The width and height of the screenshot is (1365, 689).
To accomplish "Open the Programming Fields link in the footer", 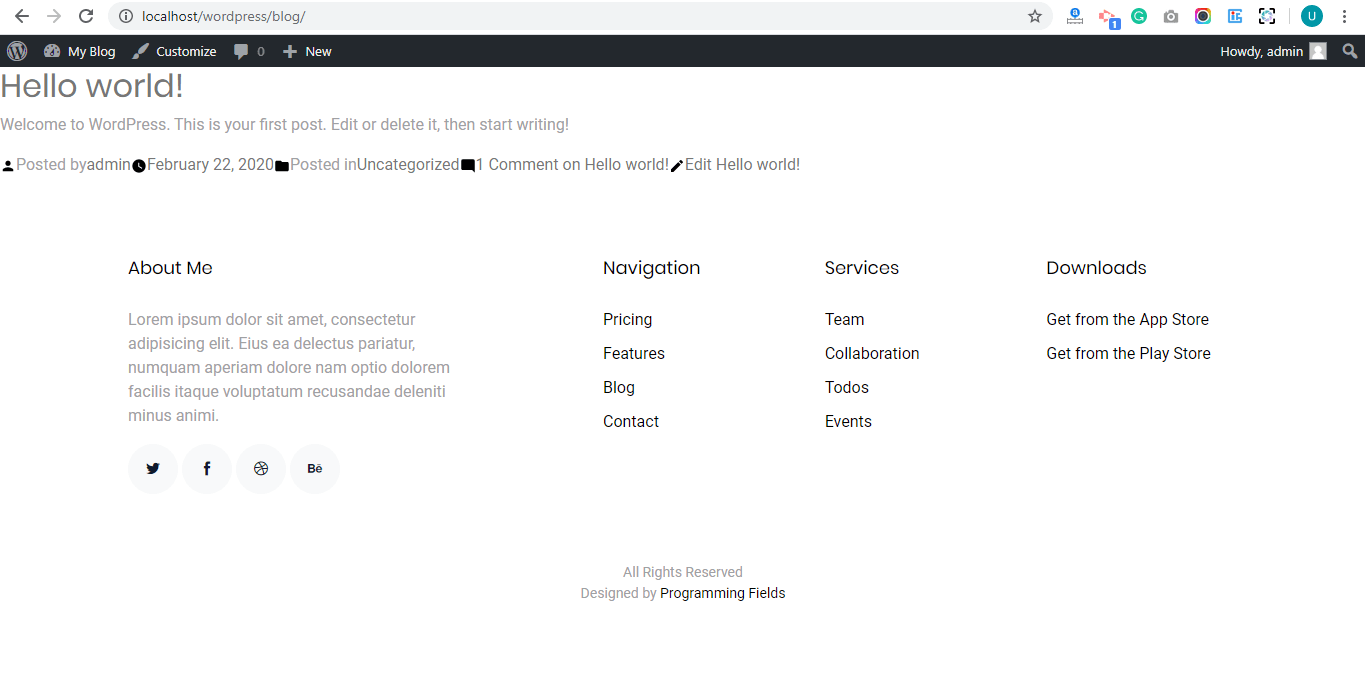I will (x=722, y=592).
